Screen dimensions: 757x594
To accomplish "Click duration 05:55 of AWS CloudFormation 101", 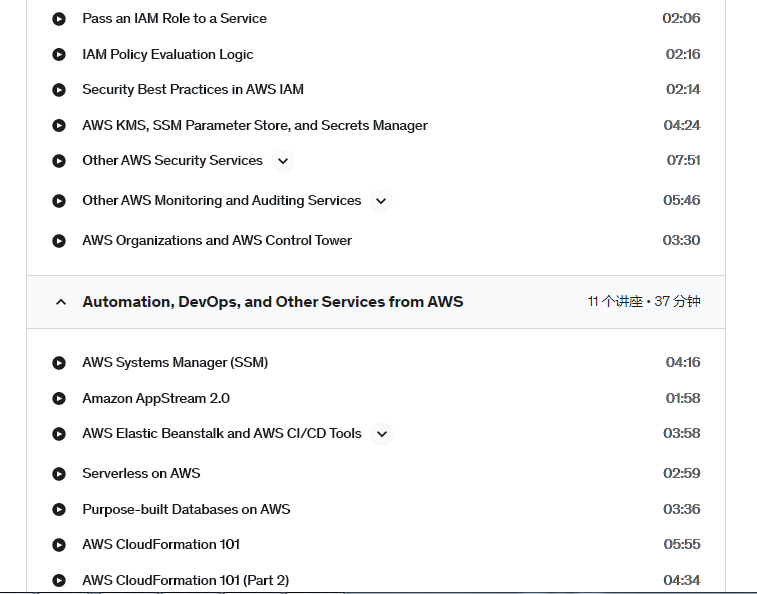I will (x=682, y=544).
